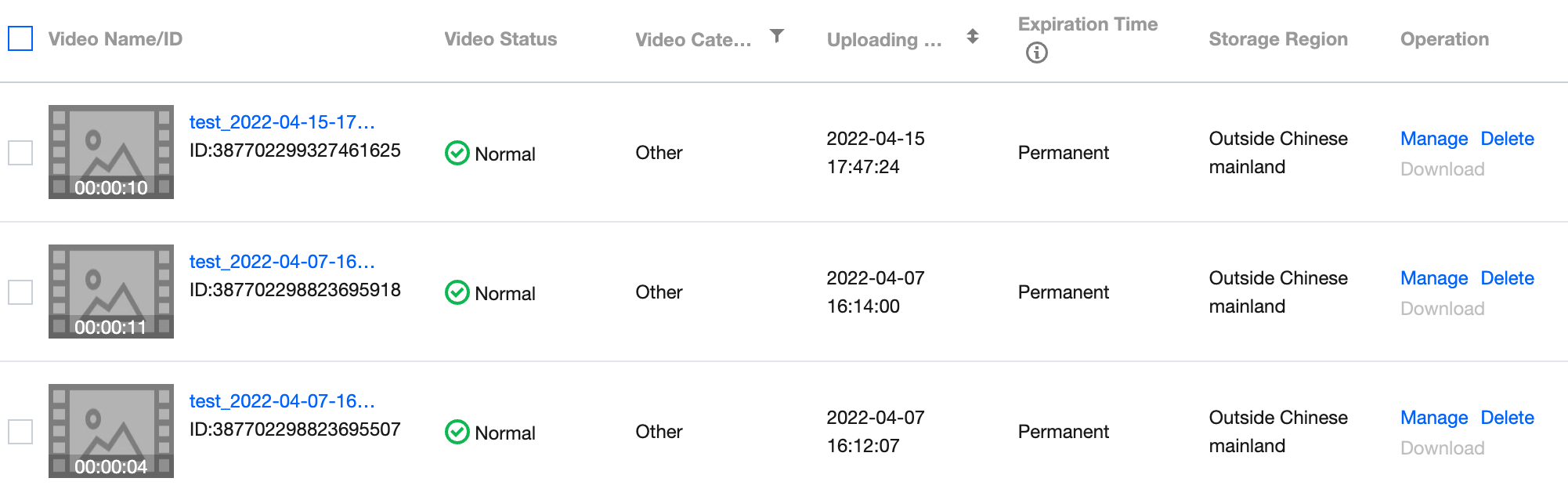Click the Expiration Time info icon
1568x489 pixels.
[x=1036, y=53]
